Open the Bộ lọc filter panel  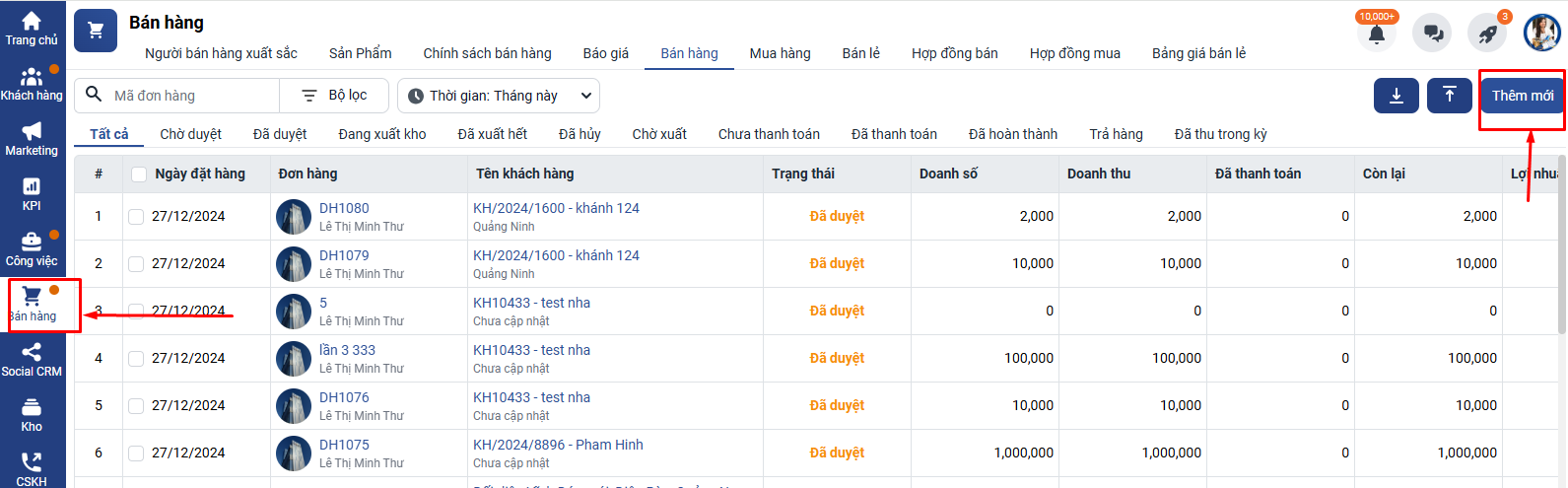tap(334, 96)
